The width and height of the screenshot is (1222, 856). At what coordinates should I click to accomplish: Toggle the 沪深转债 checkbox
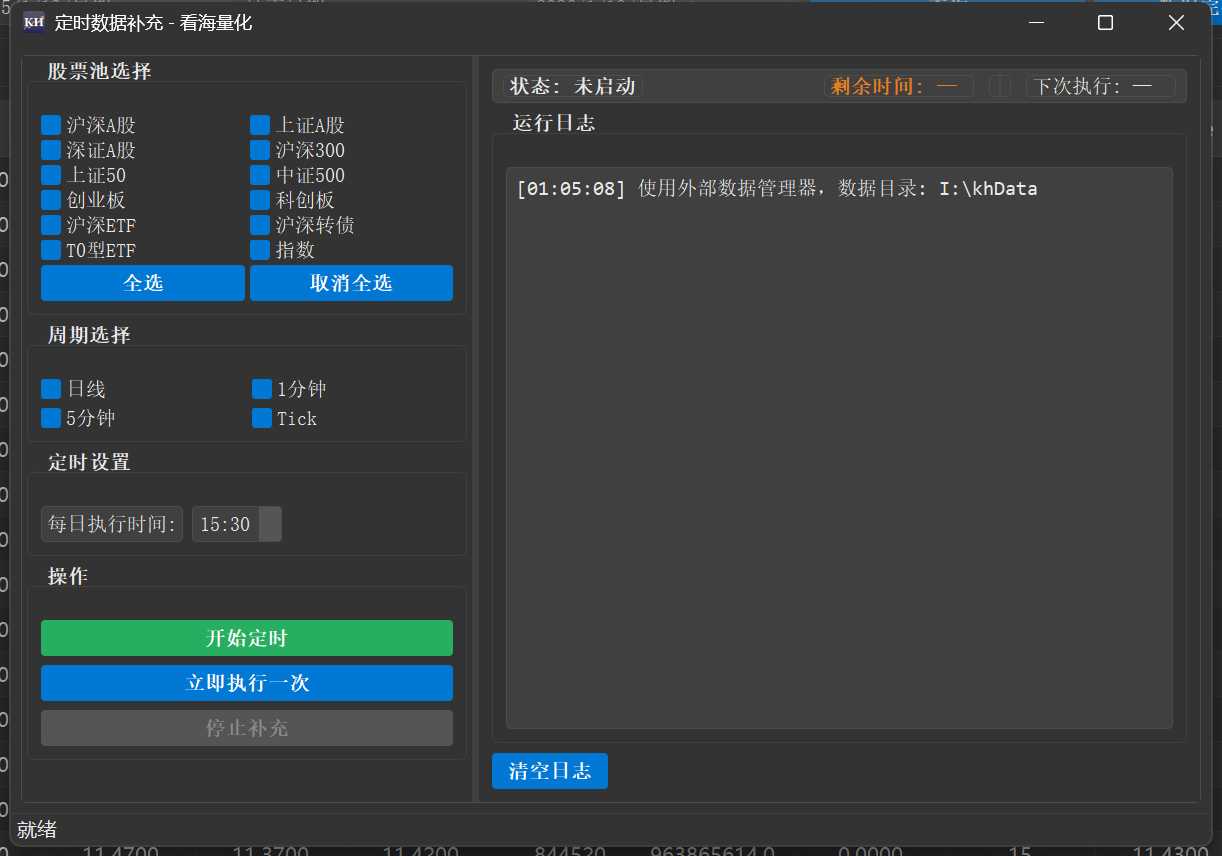260,225
